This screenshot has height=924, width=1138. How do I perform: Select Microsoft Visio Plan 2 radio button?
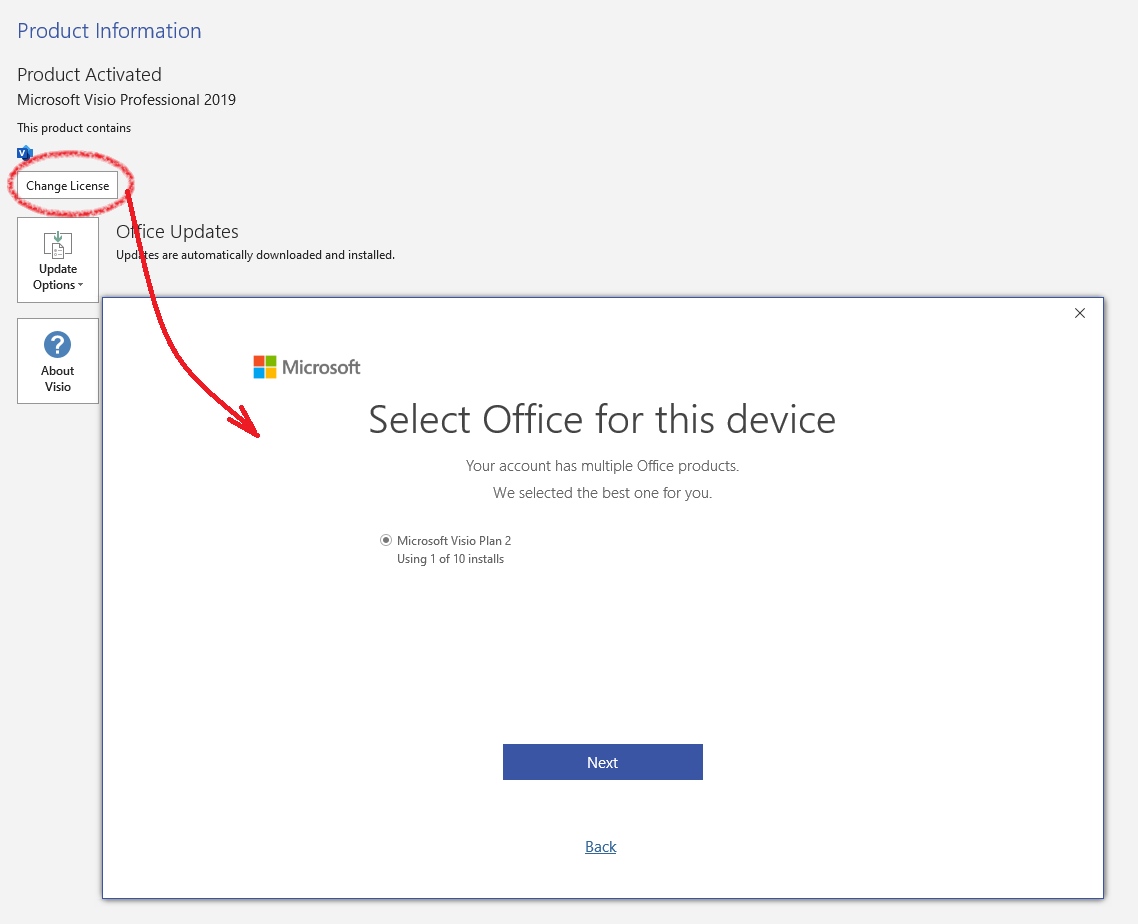[386, 540]
